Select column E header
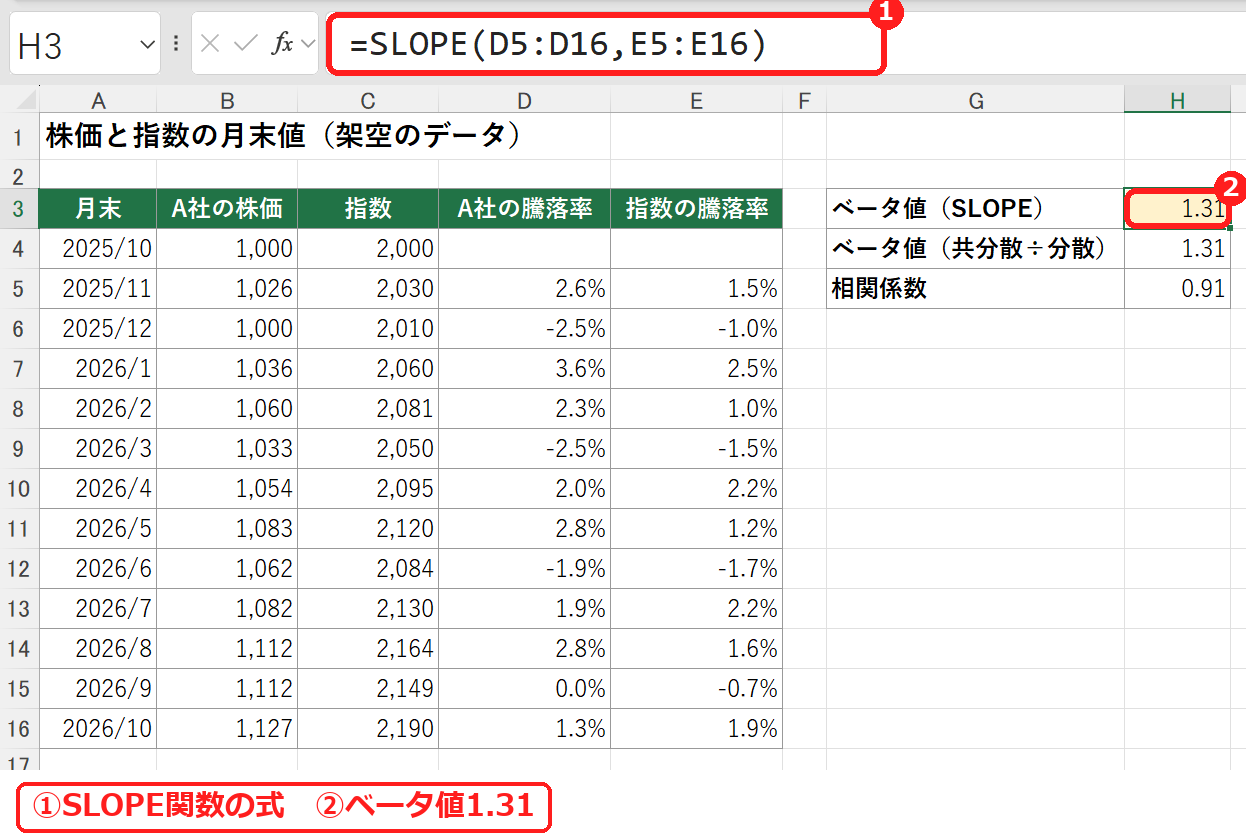 696,100
